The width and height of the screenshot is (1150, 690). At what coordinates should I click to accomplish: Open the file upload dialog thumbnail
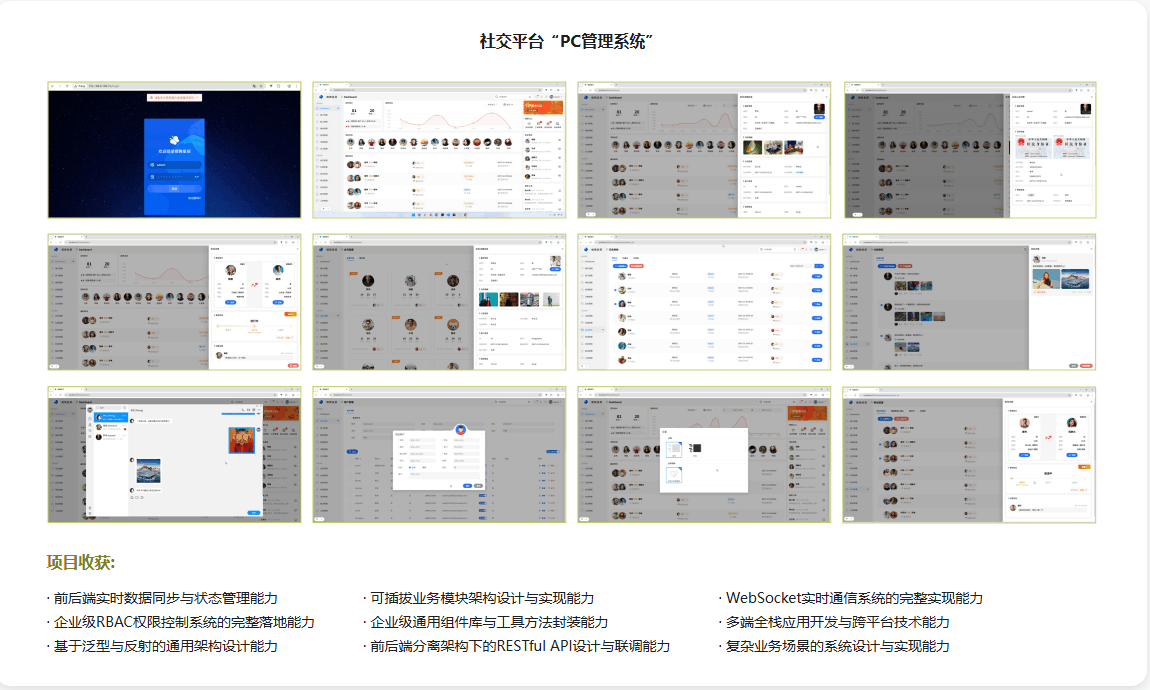(704, 455)
